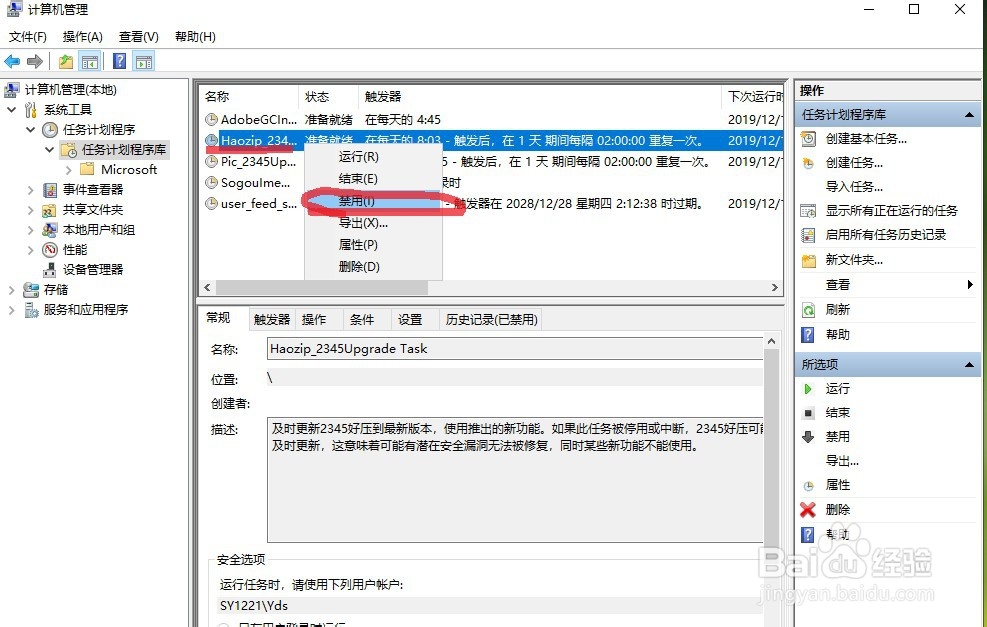Choose 结束(E) in the context menu

coord(373,179)
